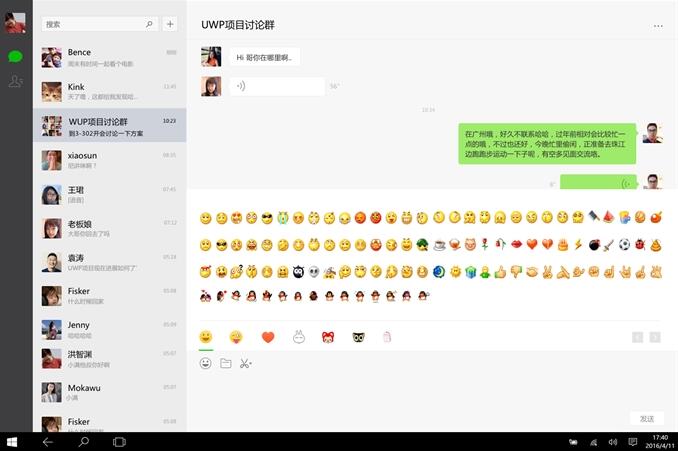Click the taskbar back arrow
Viewport: 678px width, 451px height.
[48, 442]
